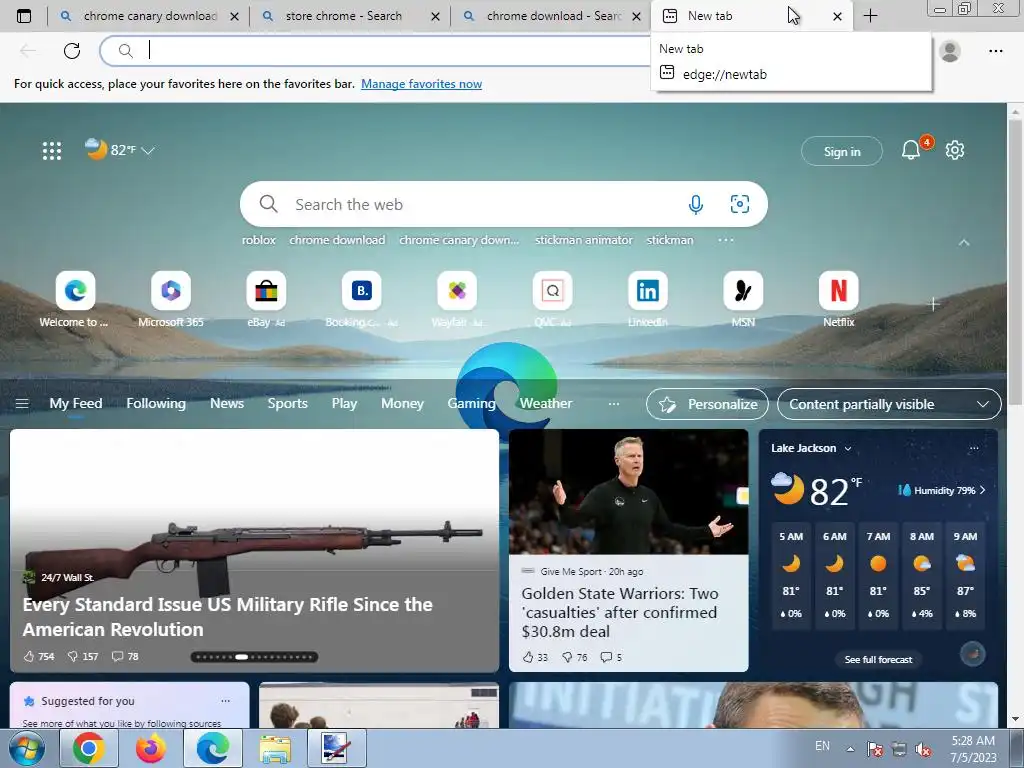This screenshot has height=768, width=1024.
Task: Add a new quick link site
Action: point(933,304)
